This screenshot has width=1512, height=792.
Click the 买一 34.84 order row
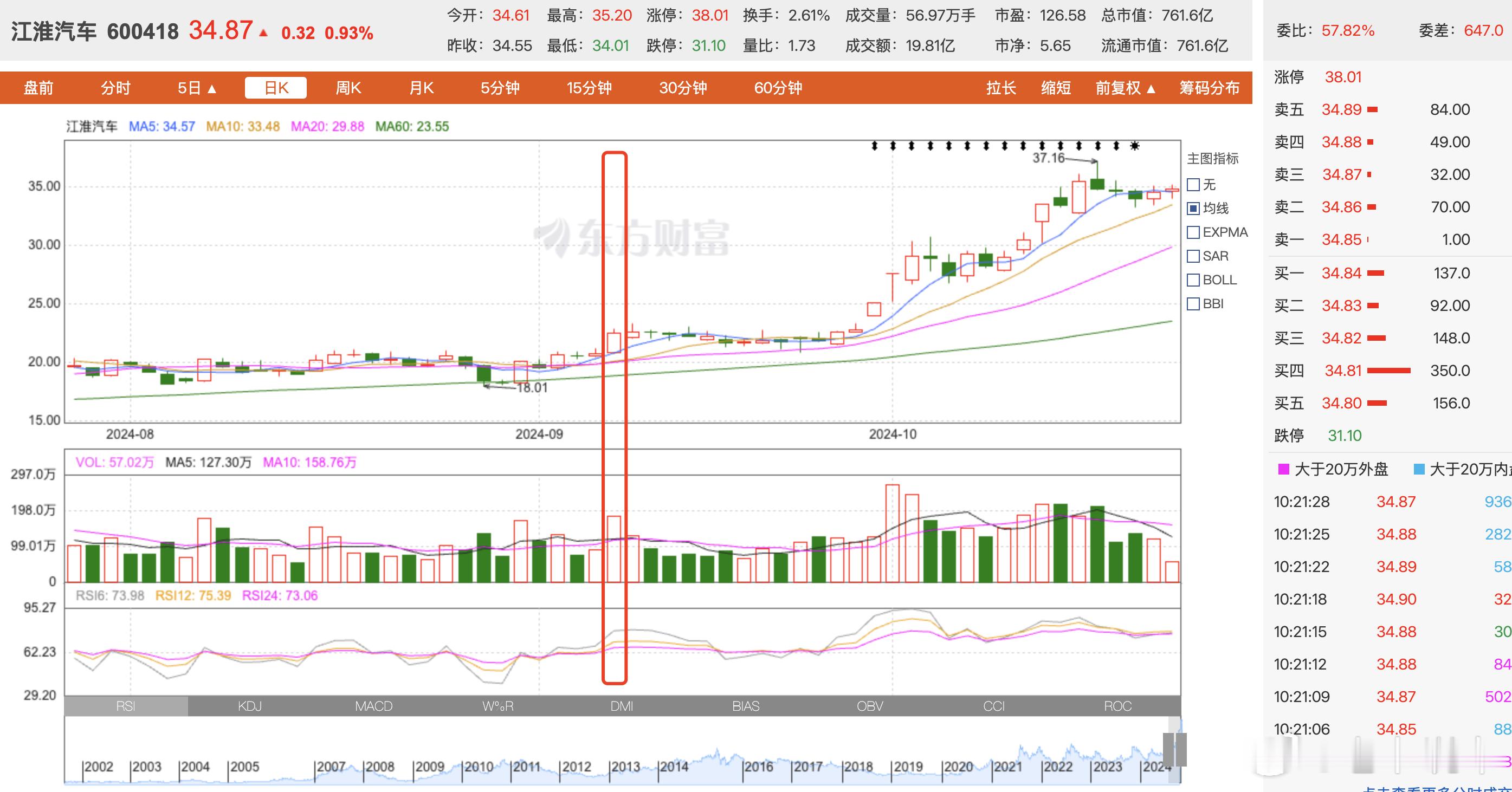pos(1372,274)
